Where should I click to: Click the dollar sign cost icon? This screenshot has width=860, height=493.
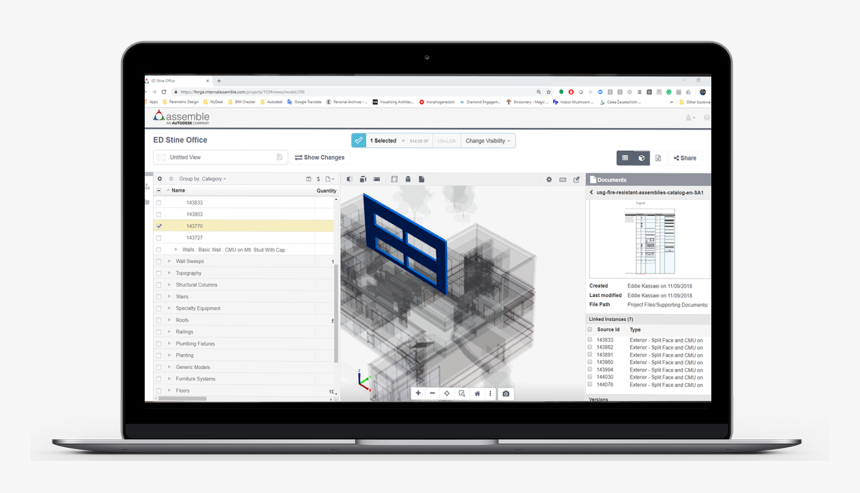tap(318, 180)
